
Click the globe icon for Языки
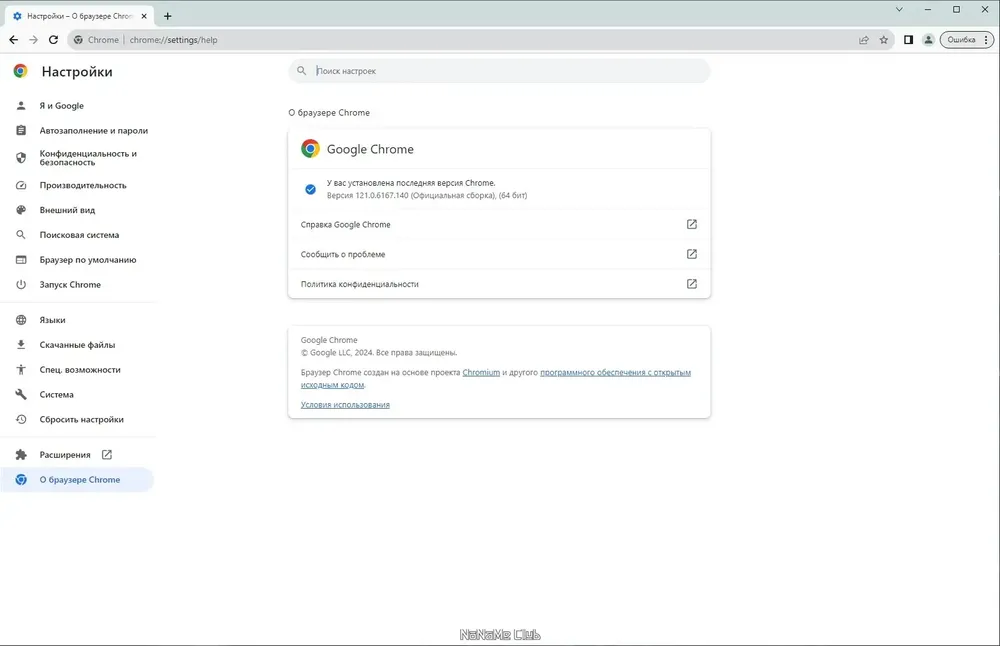point(21,320)
